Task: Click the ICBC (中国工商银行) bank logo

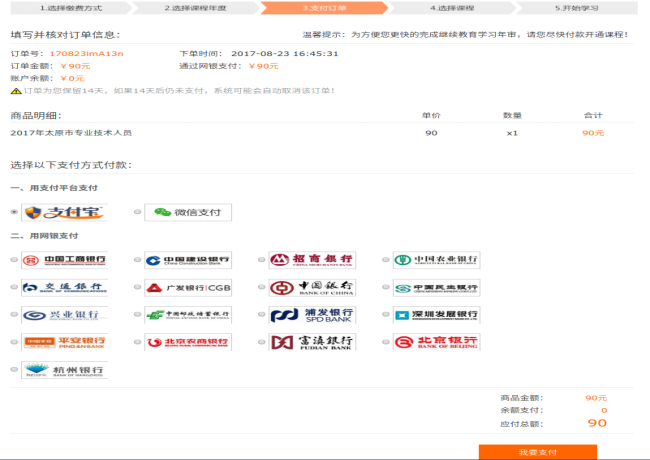Action: click(64, 261)
